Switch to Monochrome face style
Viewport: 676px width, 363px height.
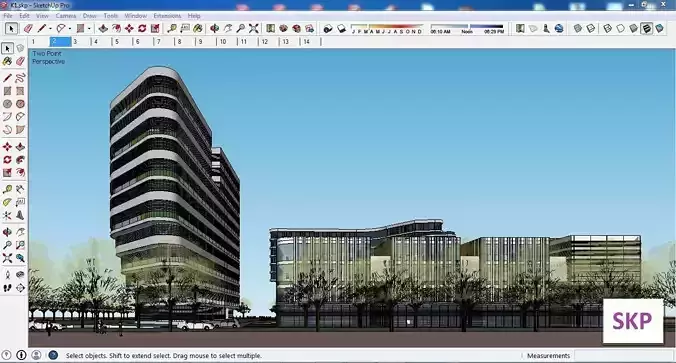pyautogui.click(x=659, y=28)
